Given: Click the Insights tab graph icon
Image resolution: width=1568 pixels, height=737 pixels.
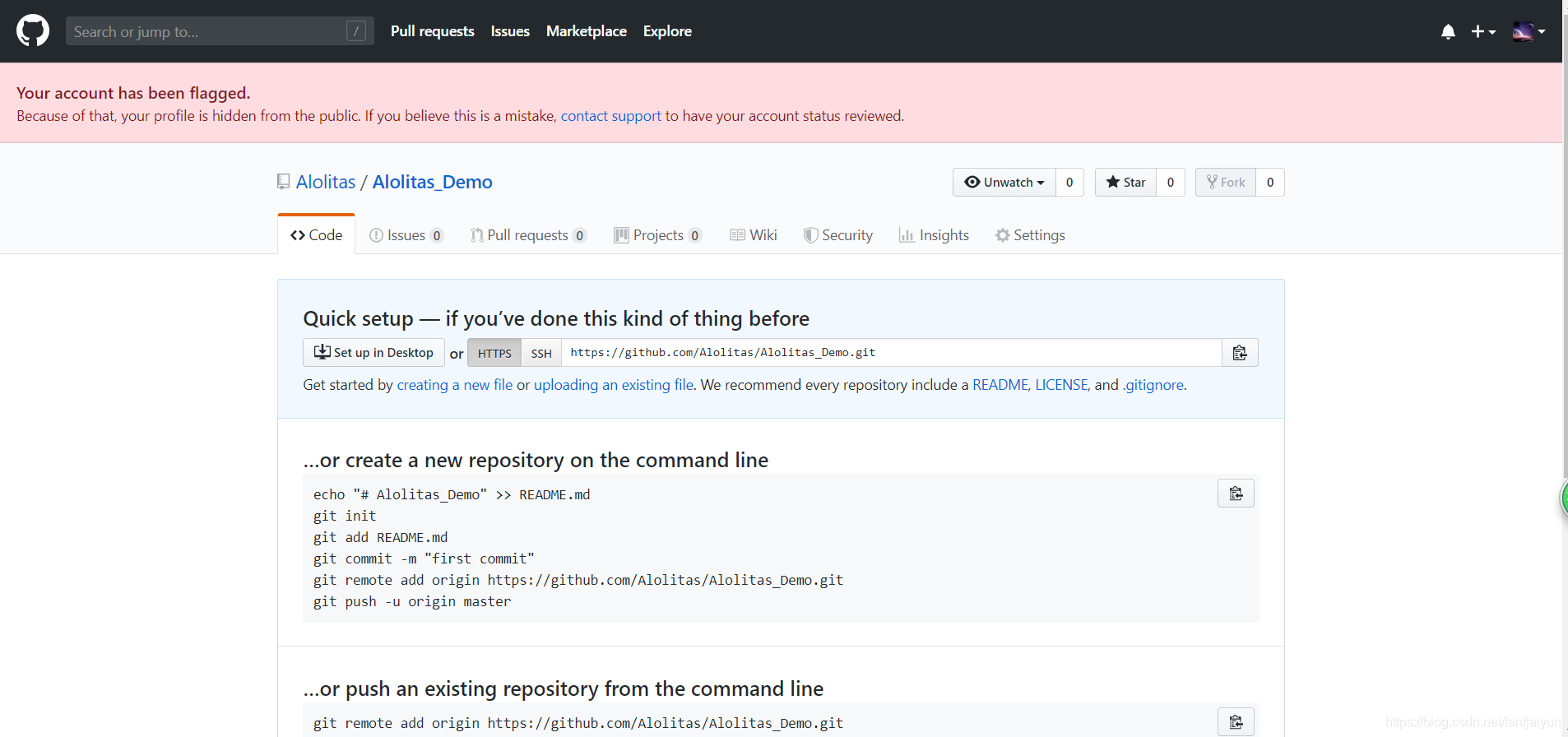Looking at the screenshot, I should pos(907,235).
